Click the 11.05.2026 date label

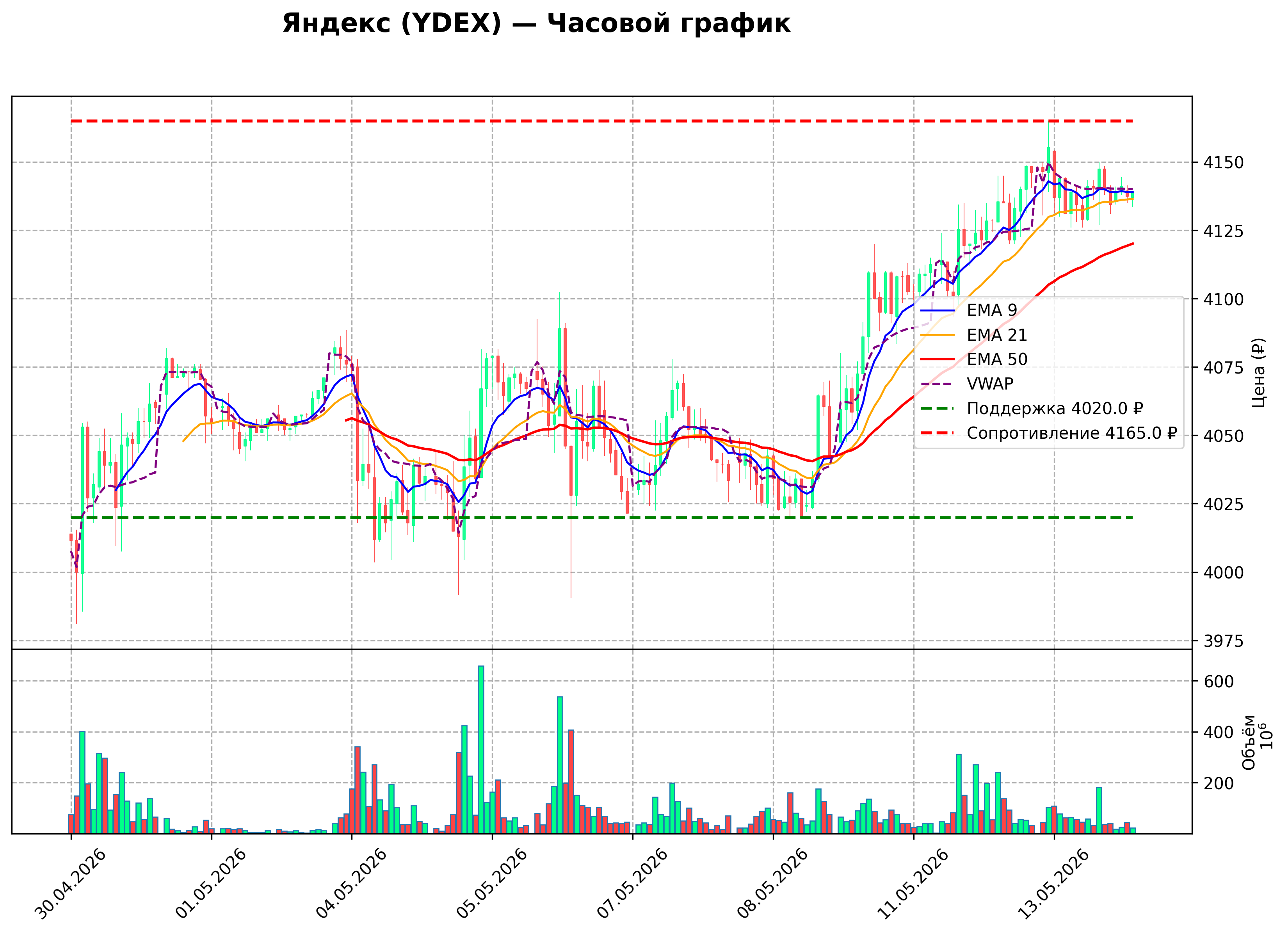(x=913, y=884)
